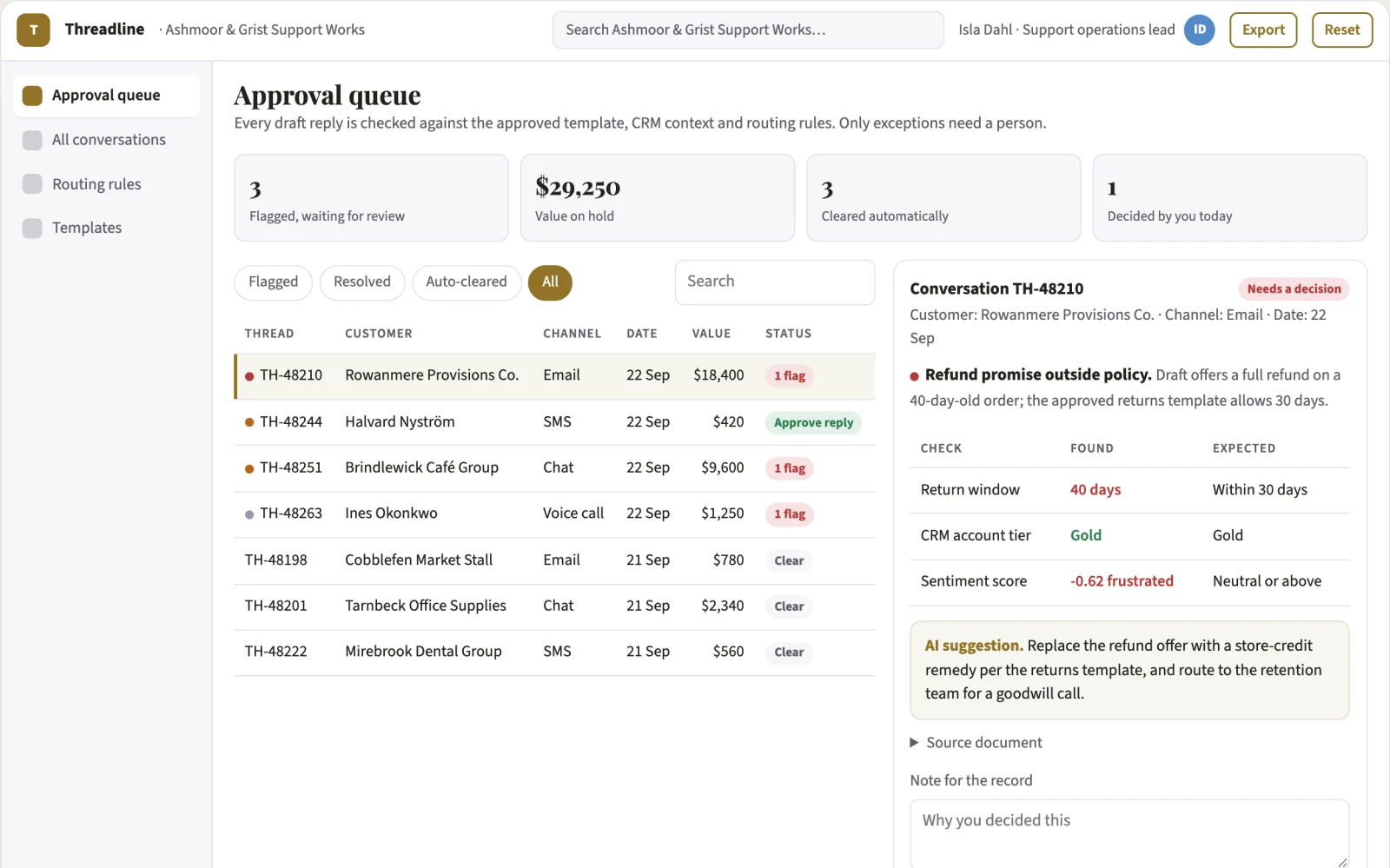Image resolution: width=1390 pixels, height=868 pixels.
Task: Click the Decided by you today card
Action: pos(1229,198)
